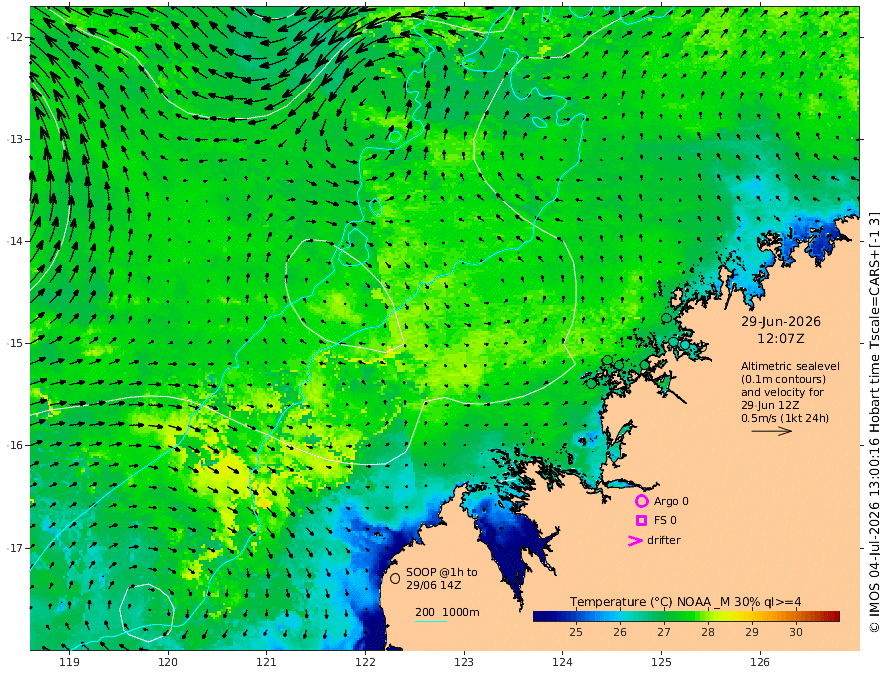Click the '200 1000m' isobath legend label
880x680 pixels.
click(447, 612)
